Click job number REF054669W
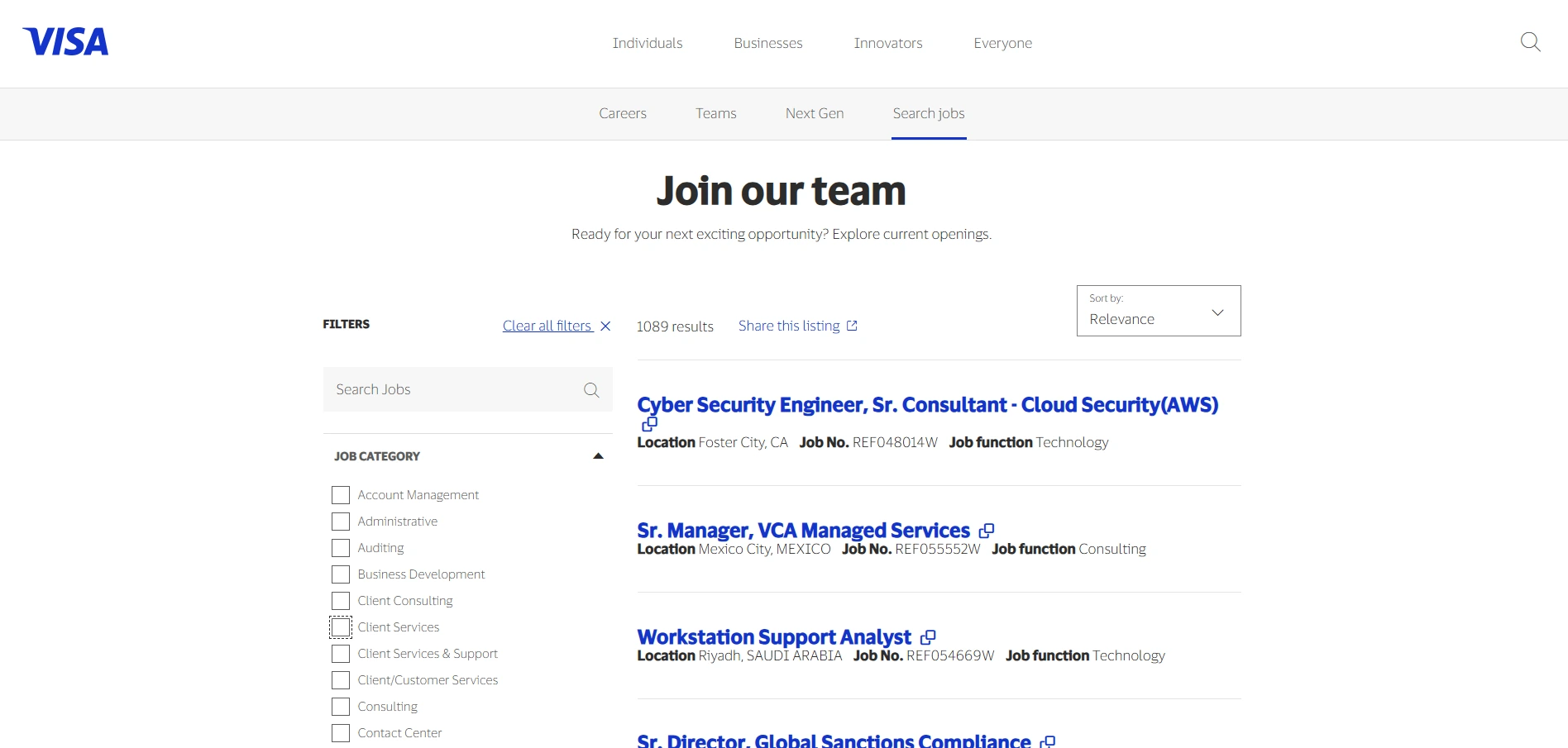The height and width of the screenshot is (748, 1568). (x=950, y=655)
